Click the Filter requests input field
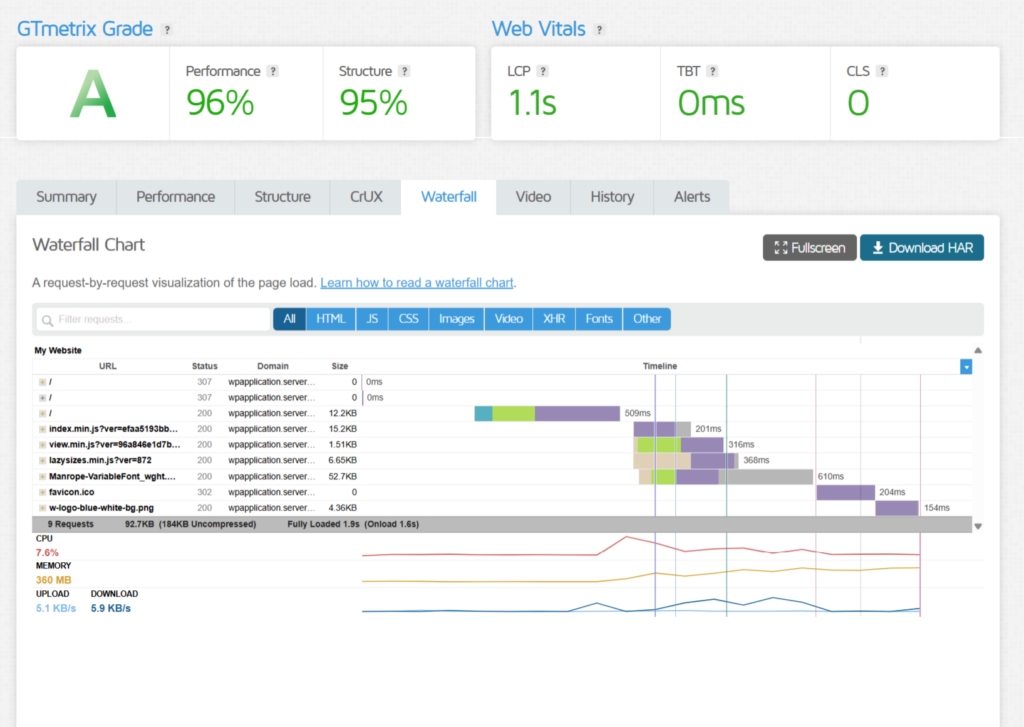The width and height of the screenshot is (1024, 727). click(x=153, y=319)
